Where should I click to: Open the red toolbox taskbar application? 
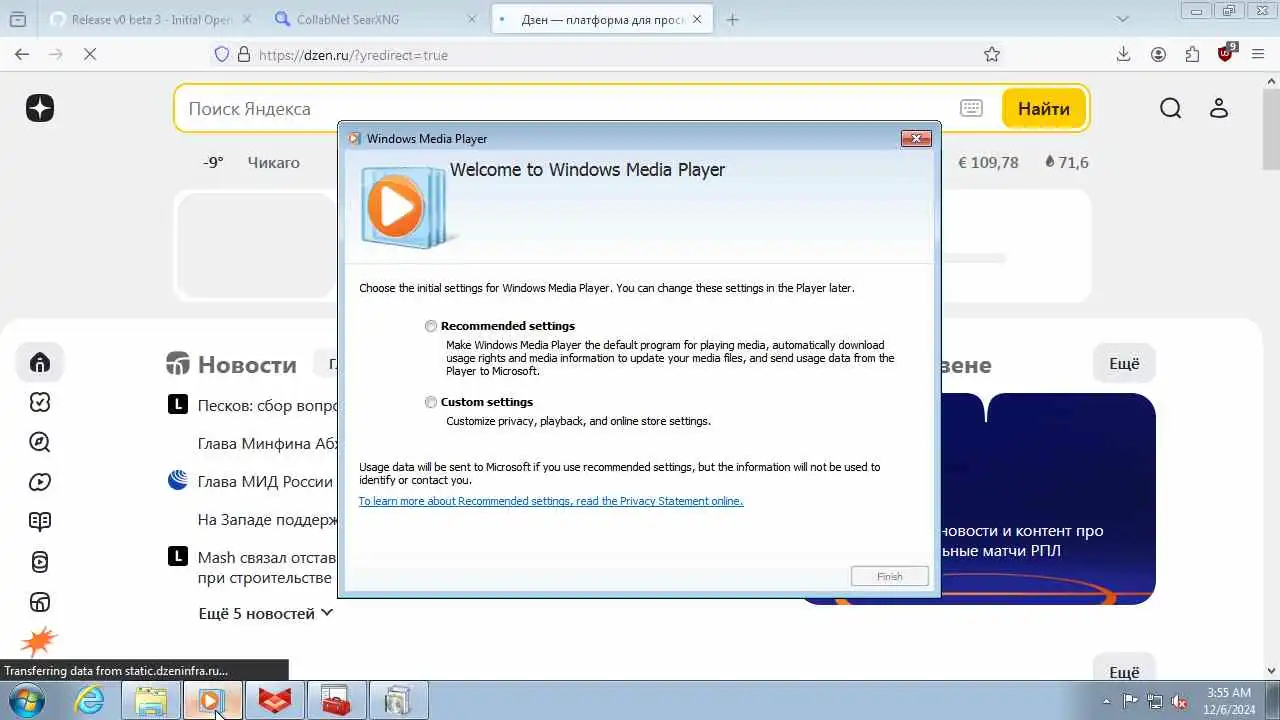point(336,700)
